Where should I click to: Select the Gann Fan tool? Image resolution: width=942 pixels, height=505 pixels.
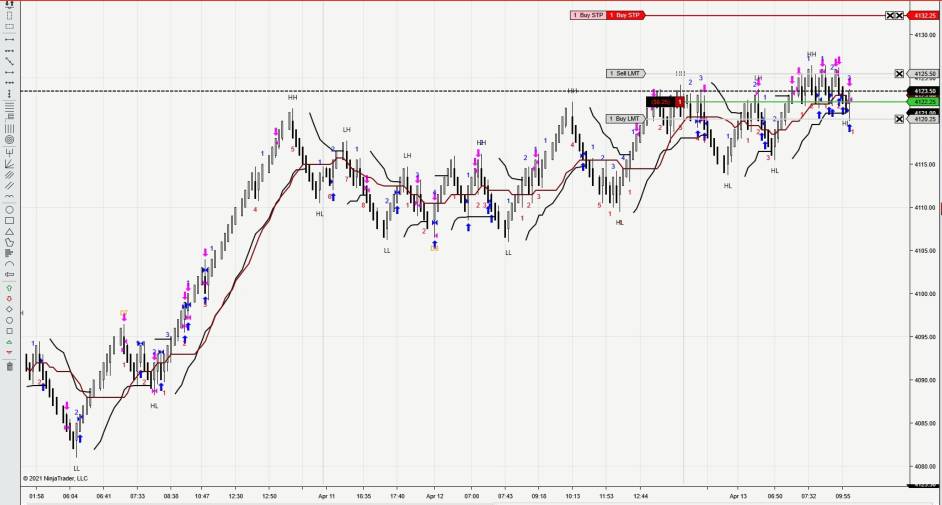pyautogui.click(x=10, y=163)
